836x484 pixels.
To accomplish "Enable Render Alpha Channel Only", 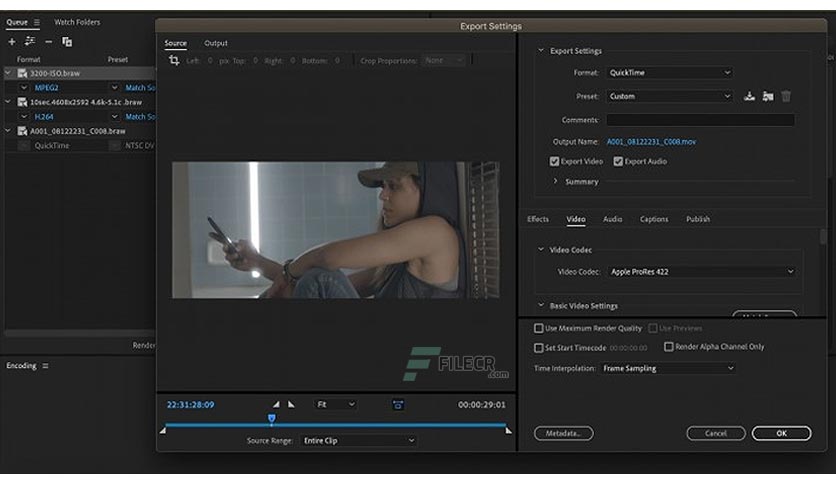I will (x=669, y=347).
